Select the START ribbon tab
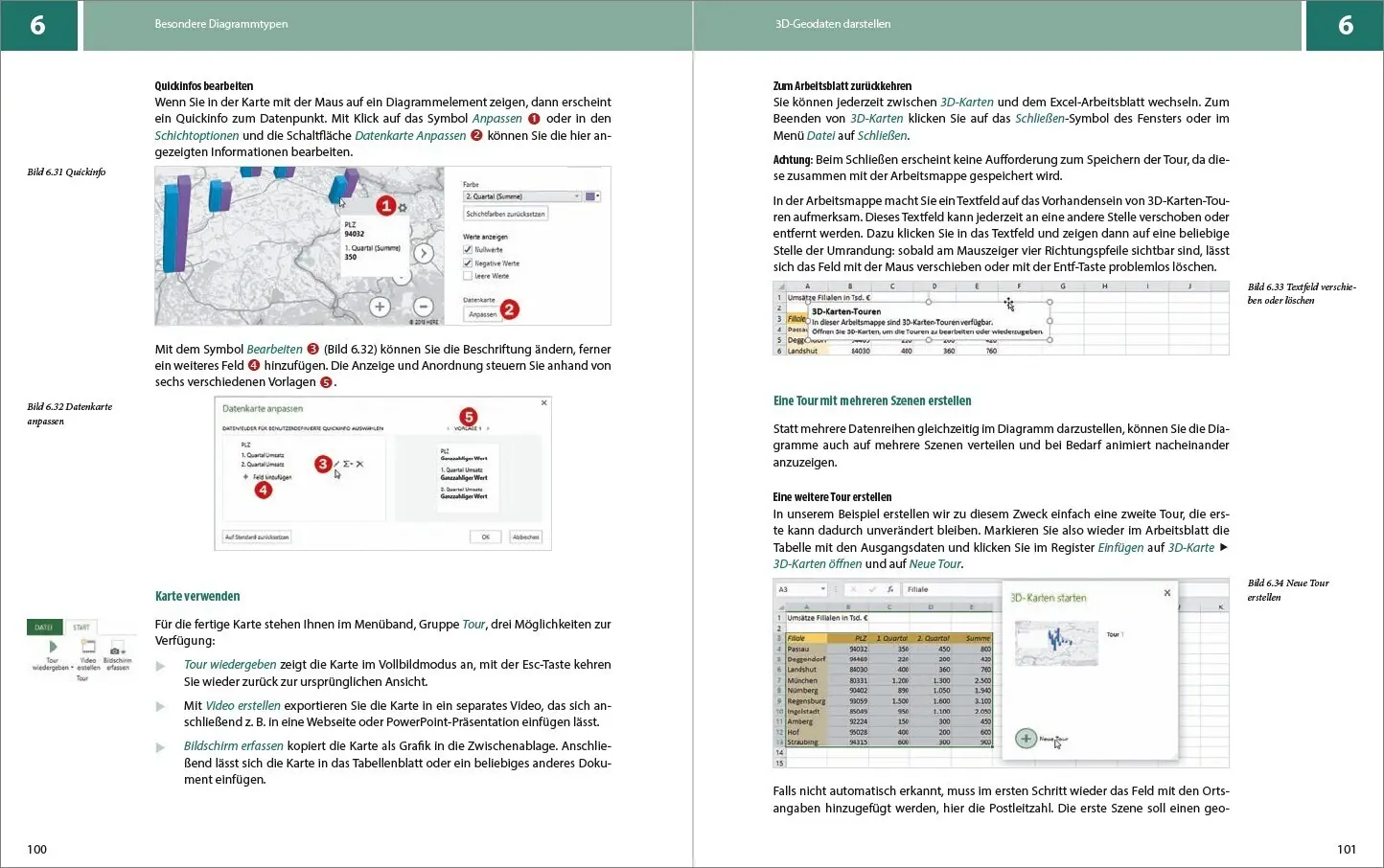This screenshot has height=868, width=1384. [x=81, y=628]
